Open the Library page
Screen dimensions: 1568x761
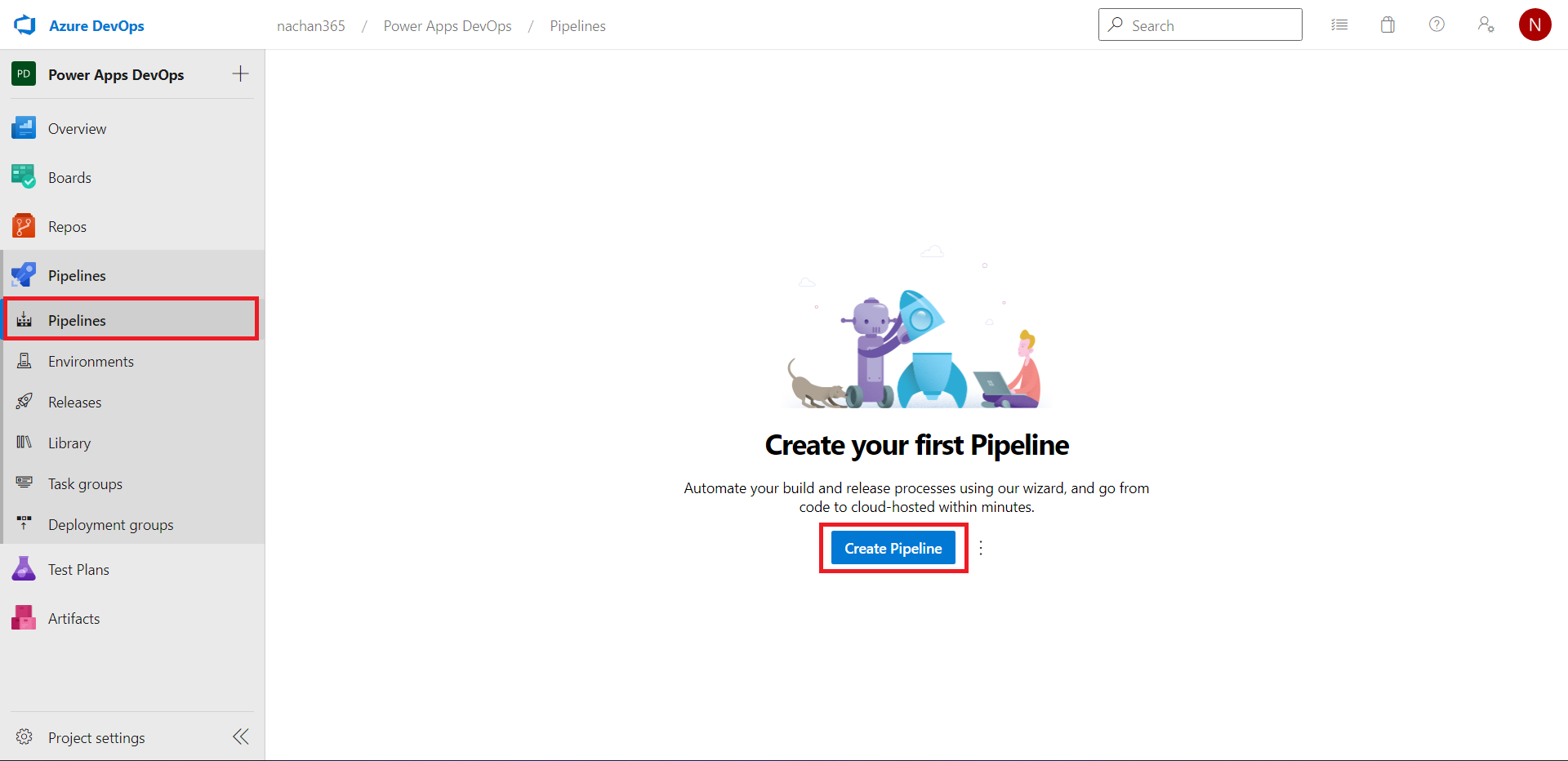tap(69, 443)
